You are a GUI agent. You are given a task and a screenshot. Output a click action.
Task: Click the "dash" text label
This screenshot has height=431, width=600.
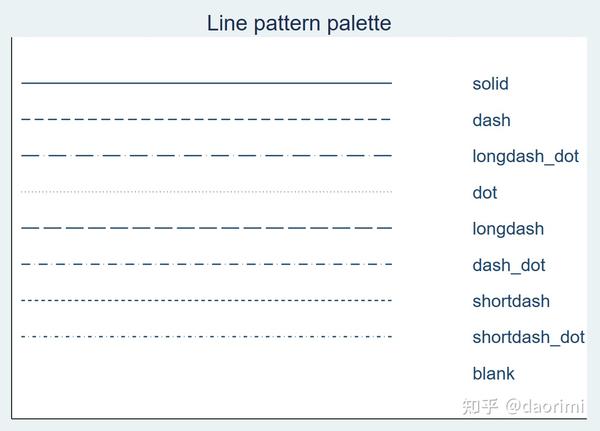click(x=491, y=120)
